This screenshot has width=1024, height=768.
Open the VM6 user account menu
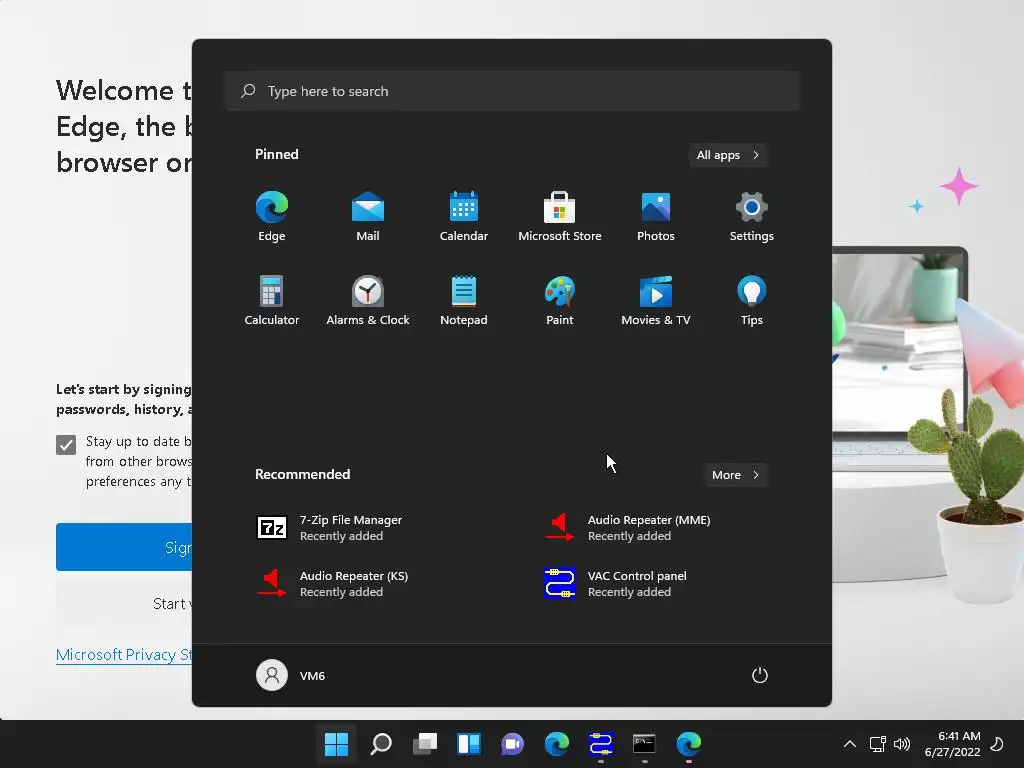tap(291, 675)
